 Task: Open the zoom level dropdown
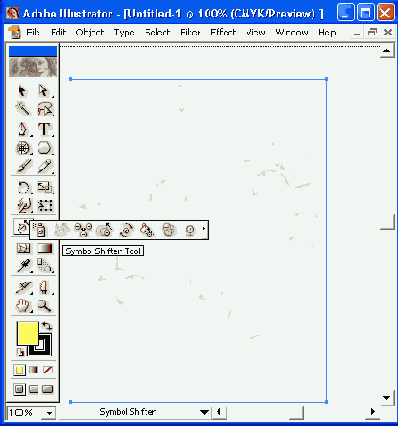pyautogui.click(x=50, y=413)
